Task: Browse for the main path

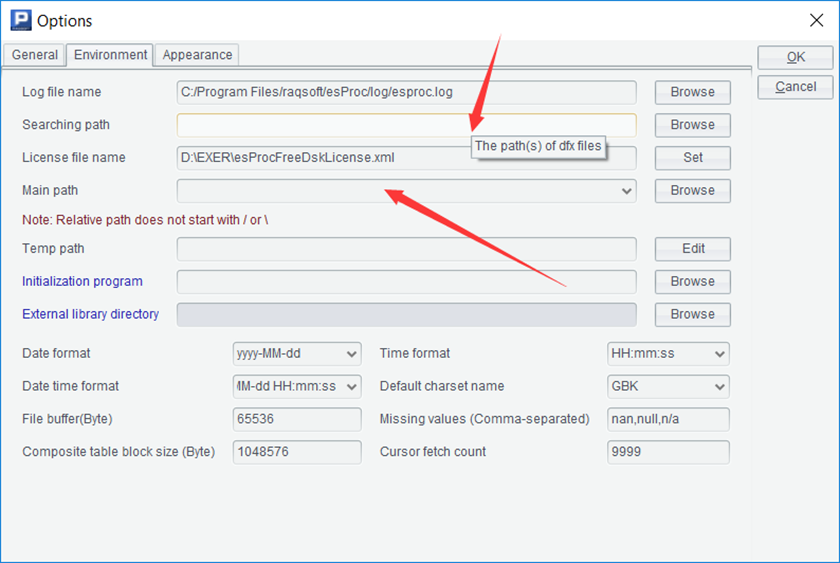Action: click(692, 190)
